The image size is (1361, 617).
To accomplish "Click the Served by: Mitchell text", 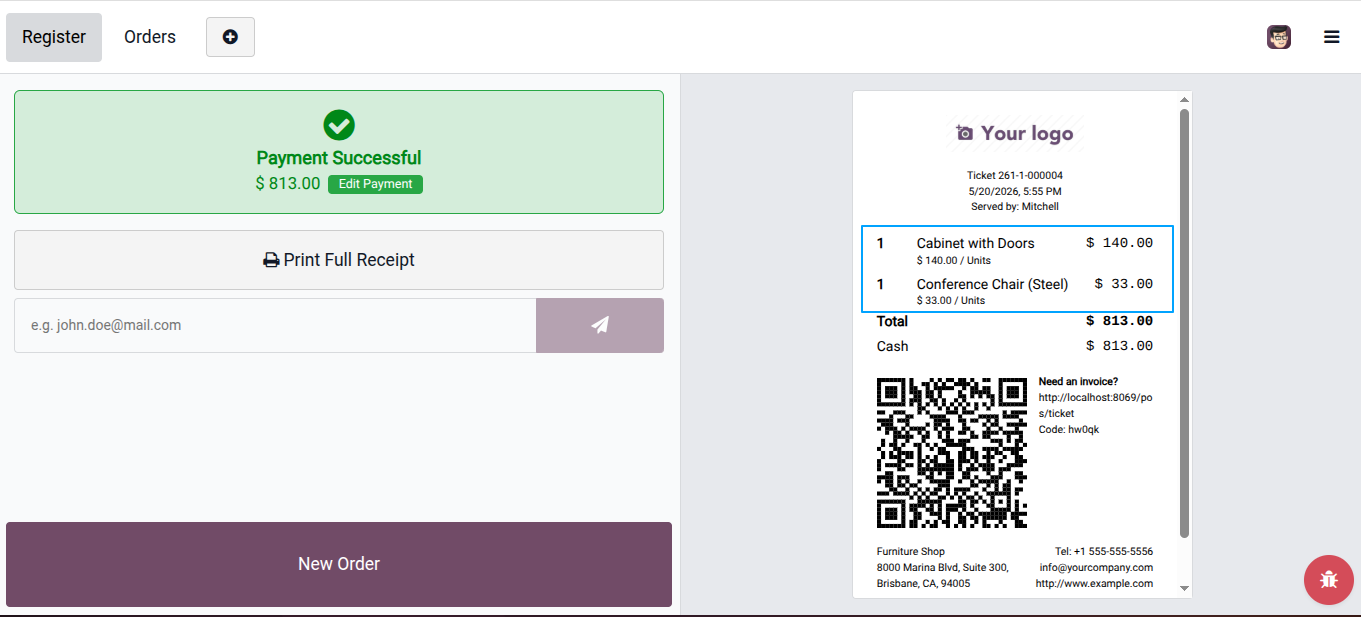I will pyautogui.click(x=1015, y=207).
